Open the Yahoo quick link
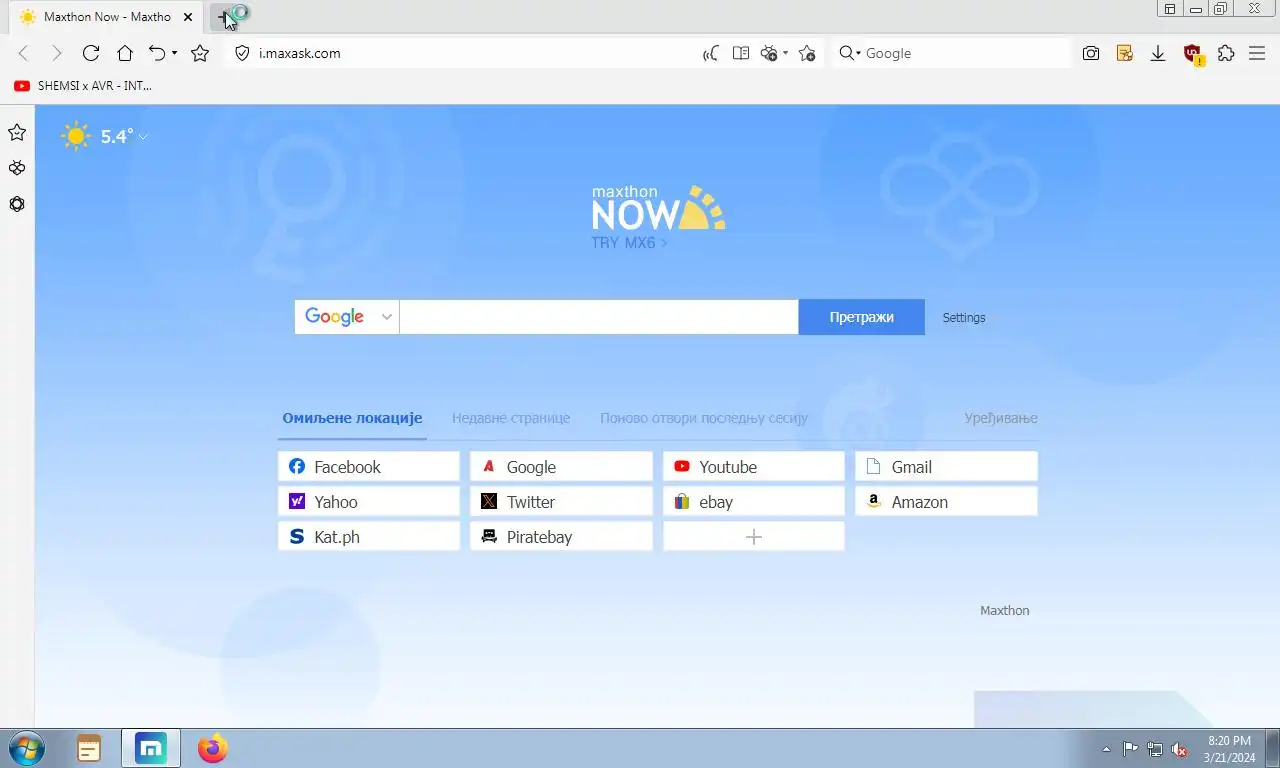 pyautogui.click(x=369, y=501)
